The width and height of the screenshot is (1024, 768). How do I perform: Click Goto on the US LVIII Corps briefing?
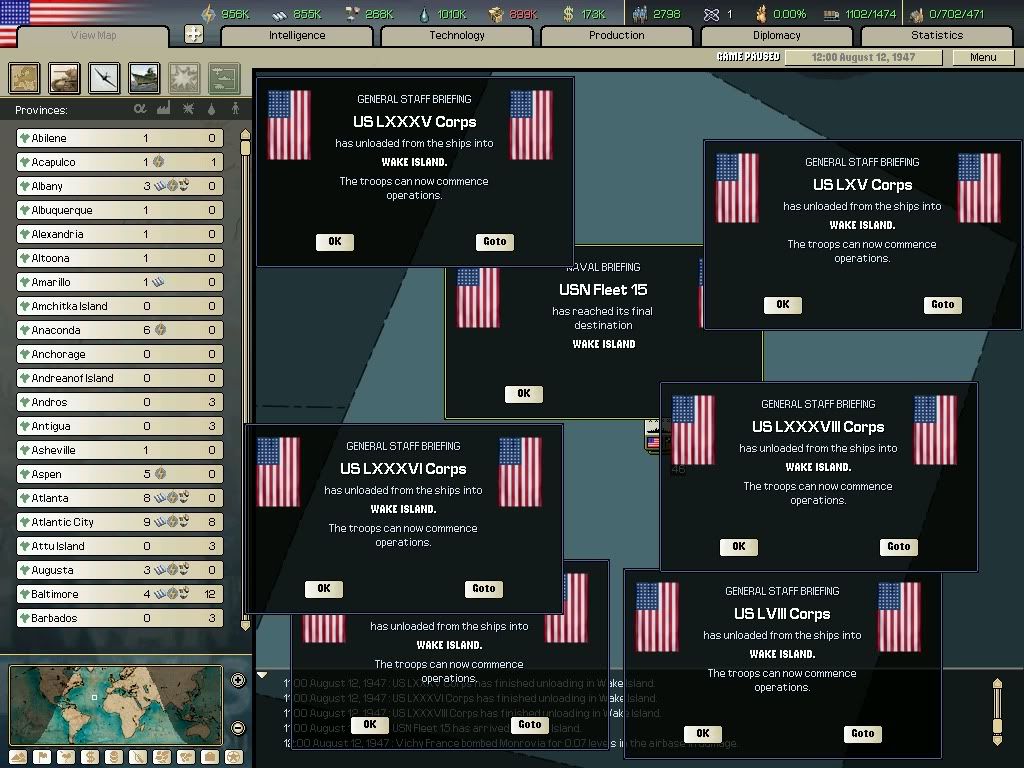tap(862, 733)
